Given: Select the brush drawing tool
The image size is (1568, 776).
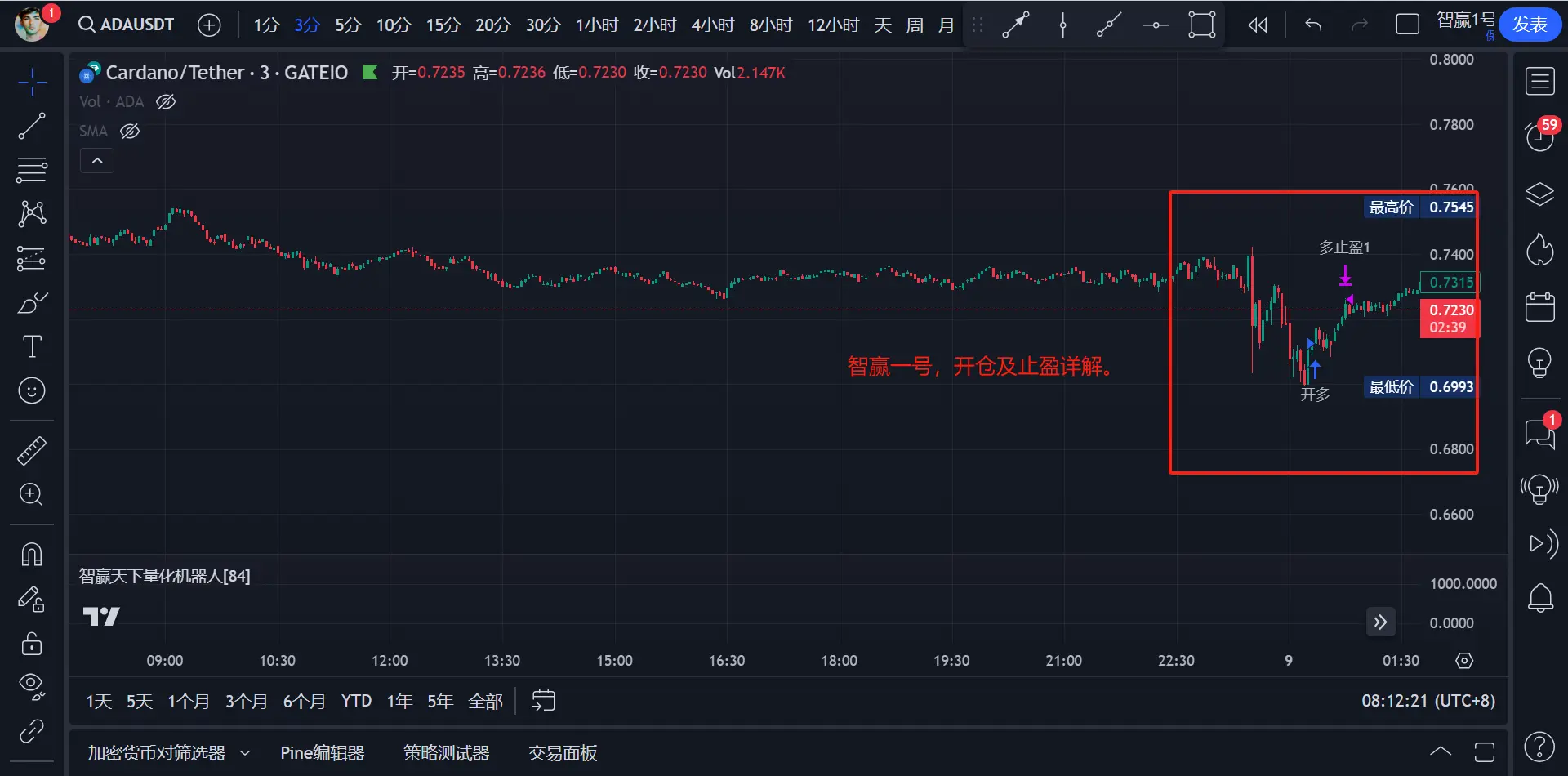Looking at the screenshot, I should coord(32,303).
